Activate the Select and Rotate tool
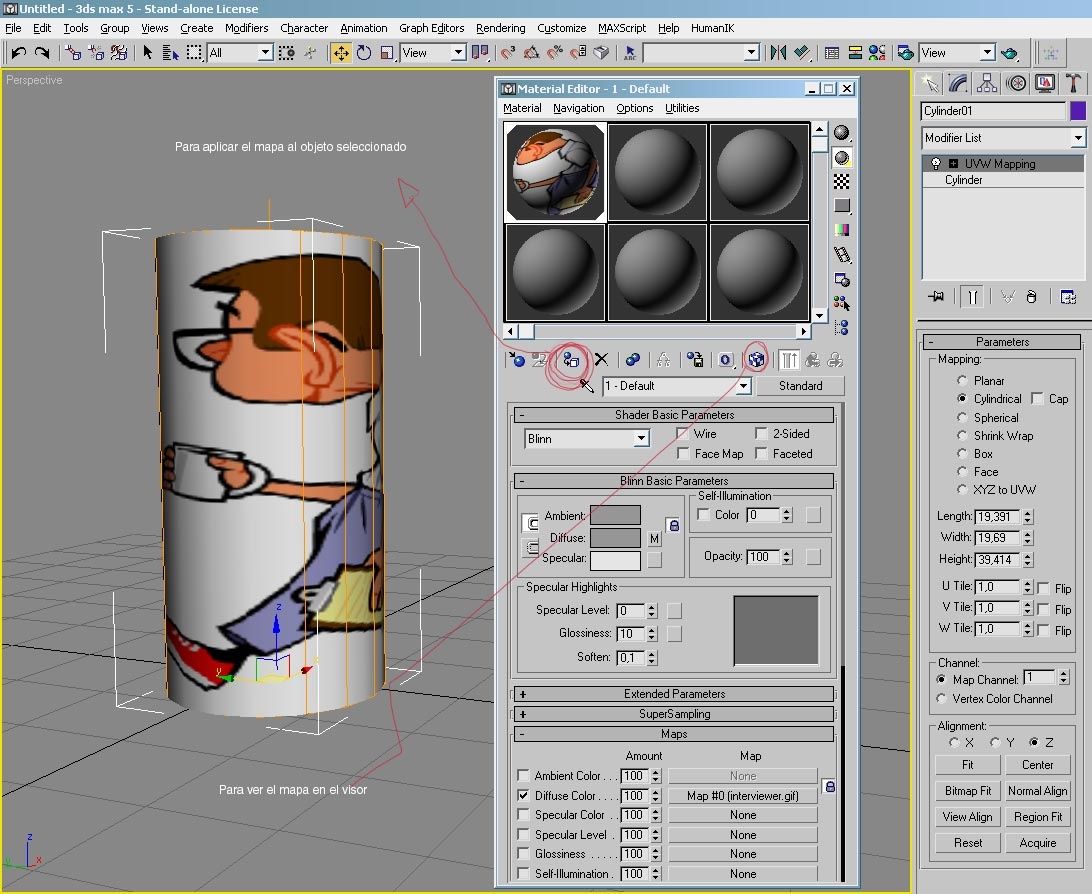Screen dimensions: 1092x894 [x=364, y=53]
